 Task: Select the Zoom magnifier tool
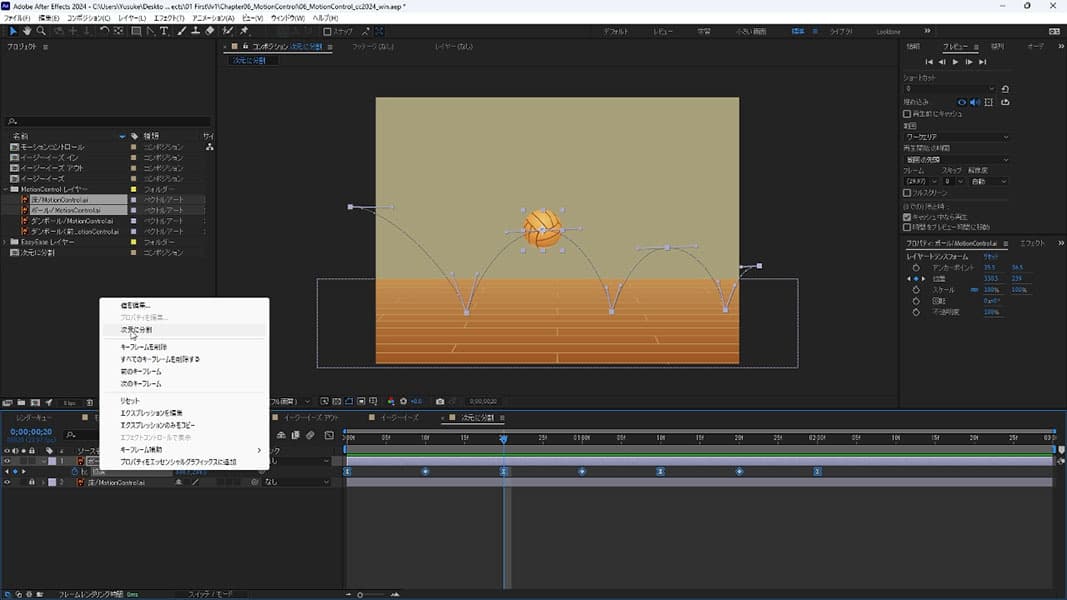[41, 31]
